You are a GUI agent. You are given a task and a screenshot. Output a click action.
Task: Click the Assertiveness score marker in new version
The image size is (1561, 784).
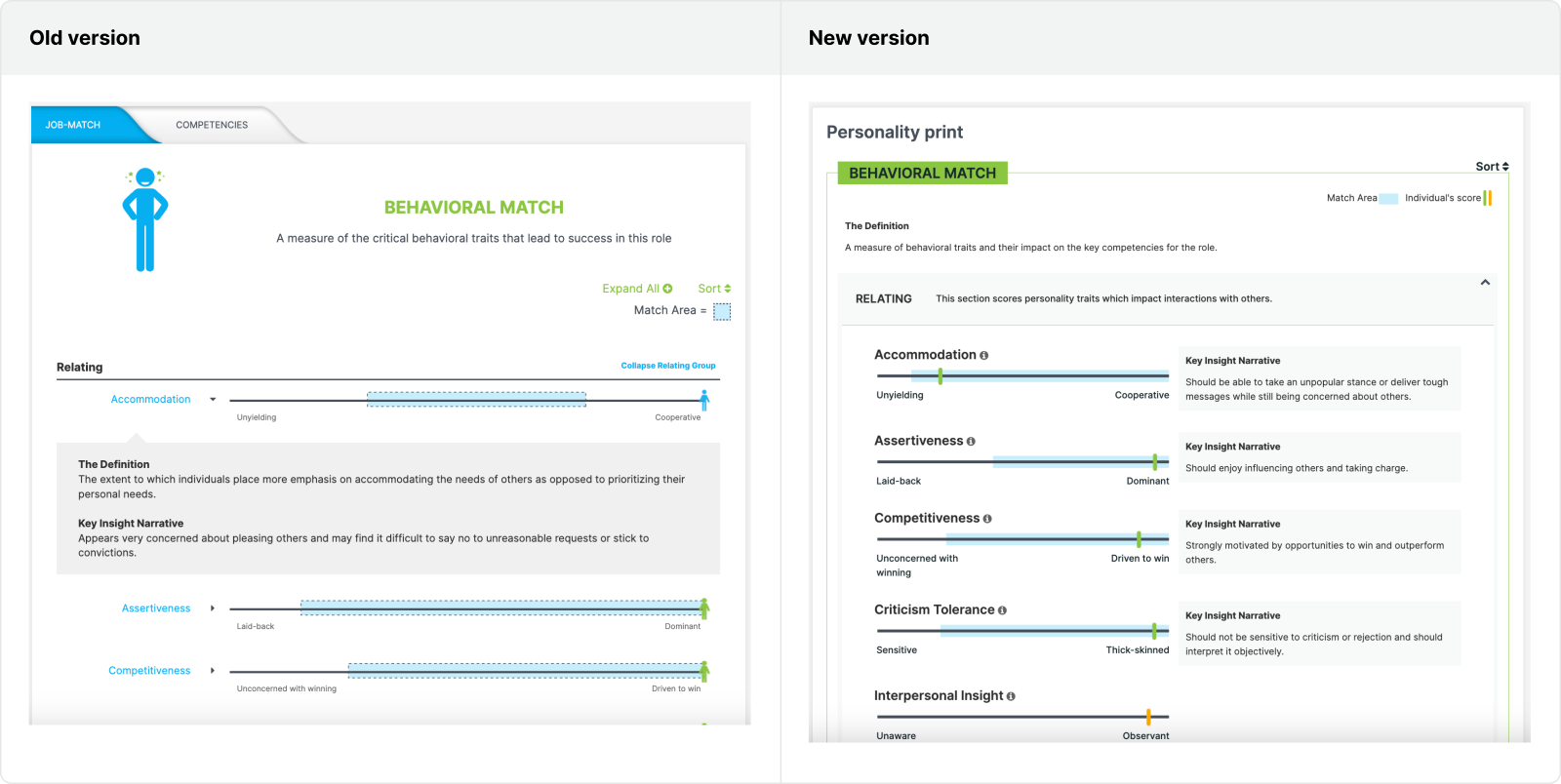coord(1155,461)
